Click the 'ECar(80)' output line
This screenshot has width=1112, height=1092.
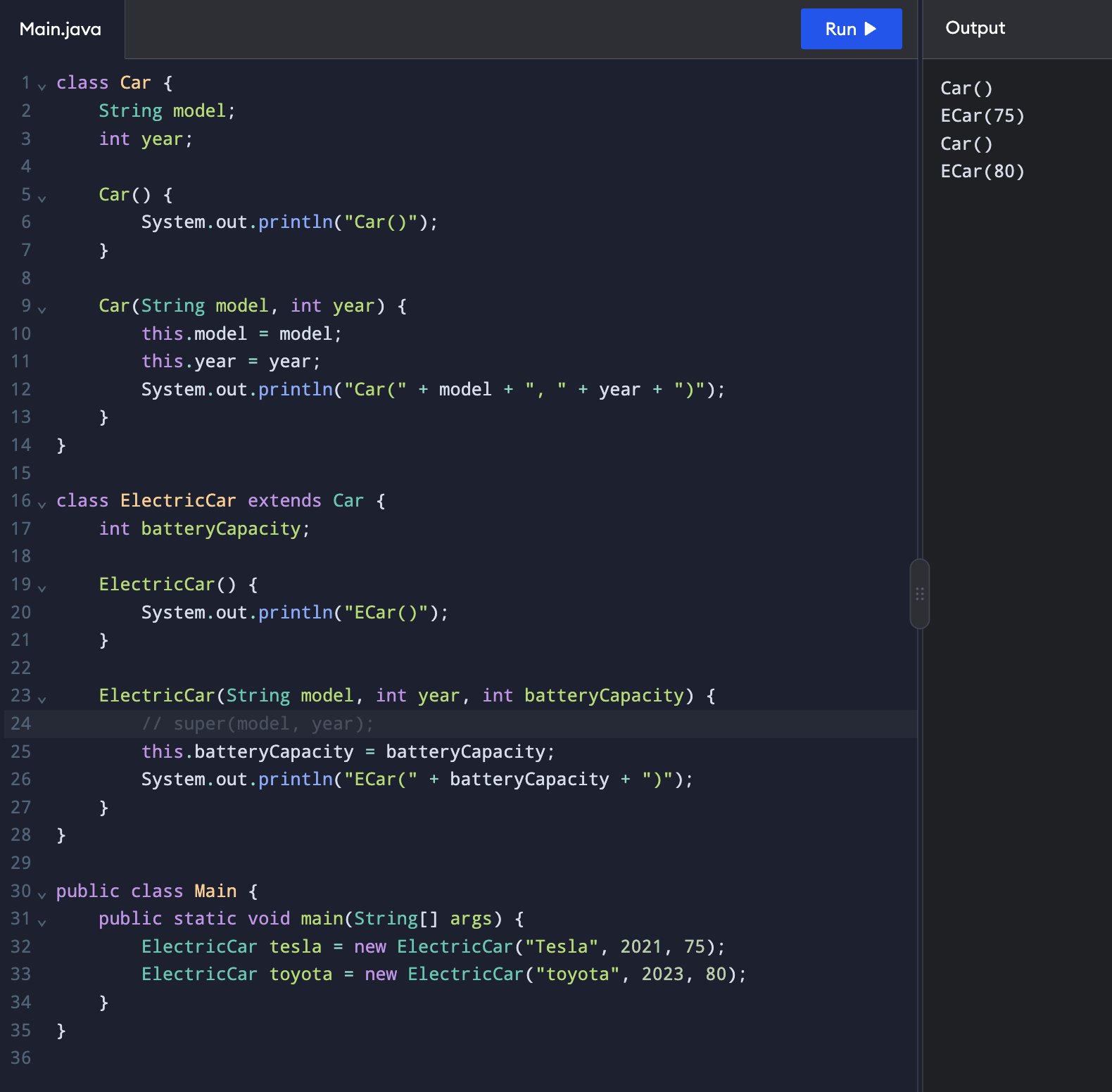[983, 171]
